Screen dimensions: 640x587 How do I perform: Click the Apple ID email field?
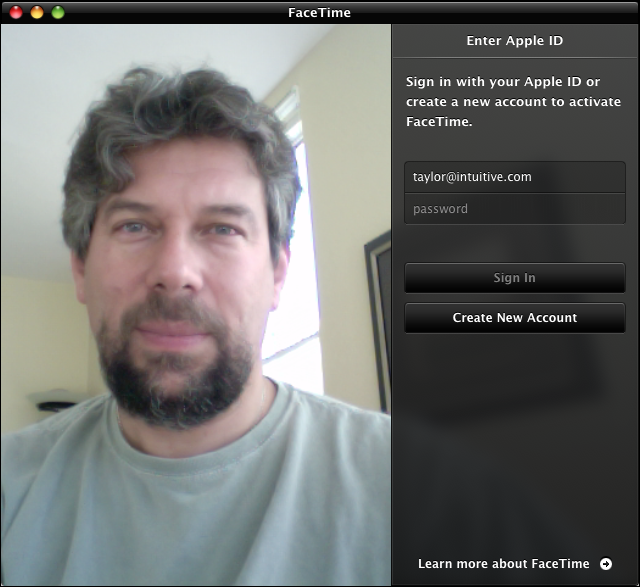(x=515, y=177)
